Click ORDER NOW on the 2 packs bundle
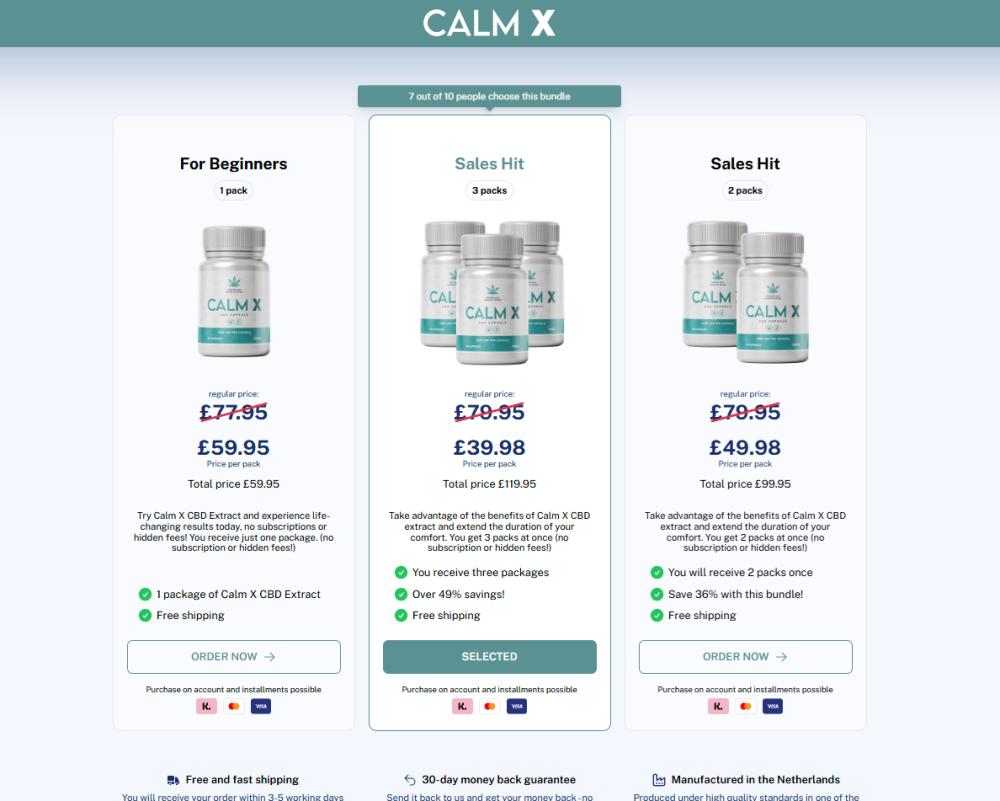 click(x=746, y=657)
